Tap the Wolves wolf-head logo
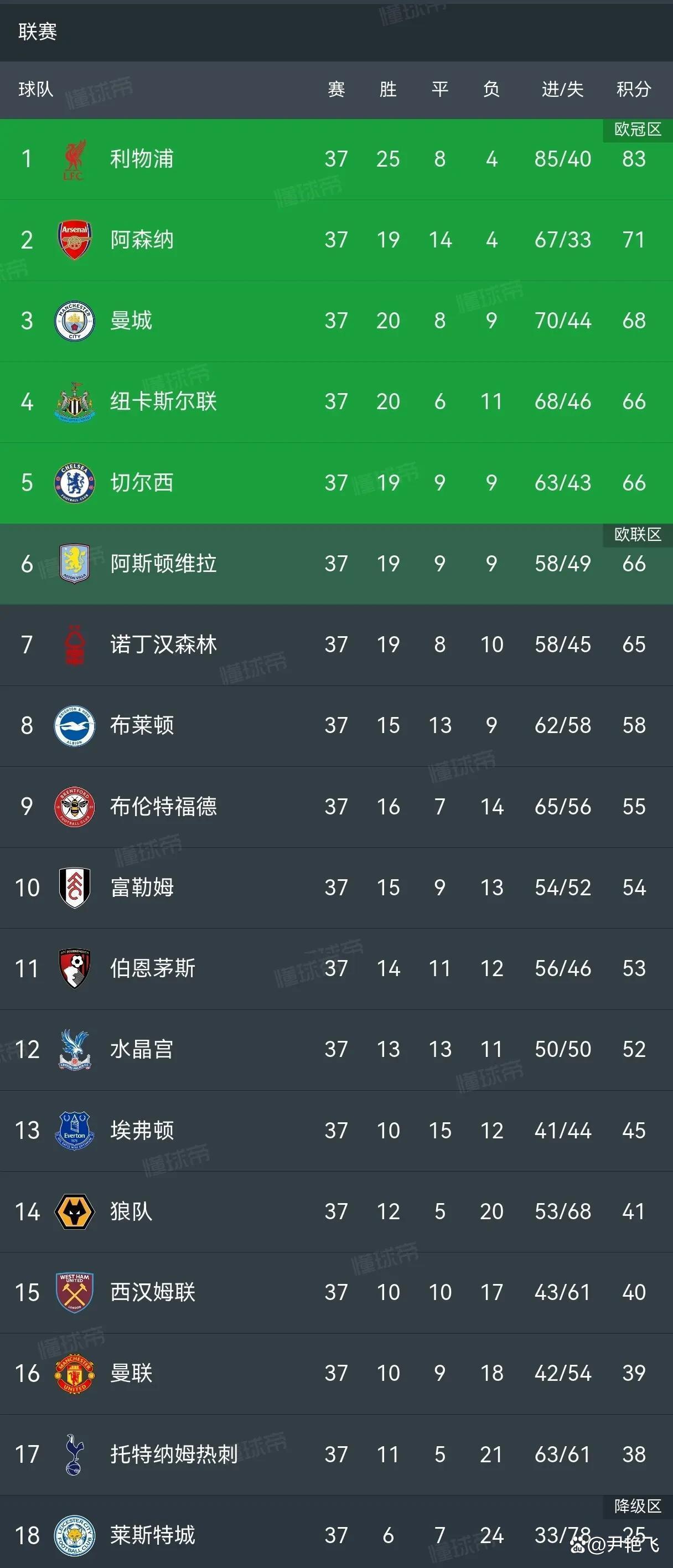Image resolution: width=673 pixels, height=1568 pixels. click(74, 1211)
